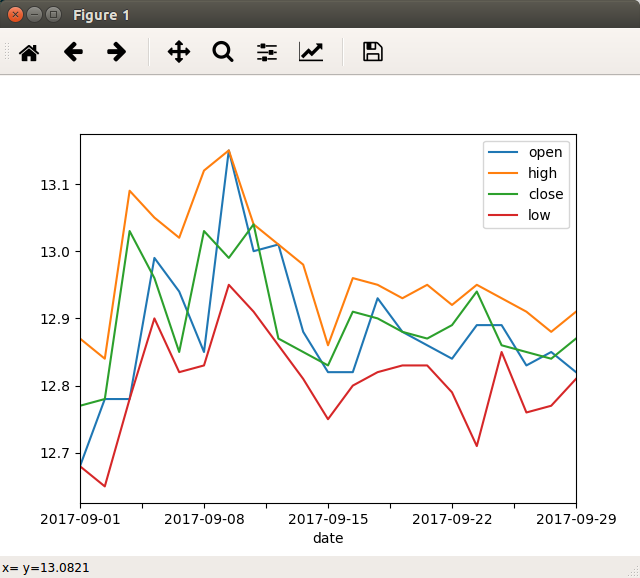This screenshot has width=640, height=578.
Task: Minimize the Figure 1 window
Action: click(x=34, y=15)
